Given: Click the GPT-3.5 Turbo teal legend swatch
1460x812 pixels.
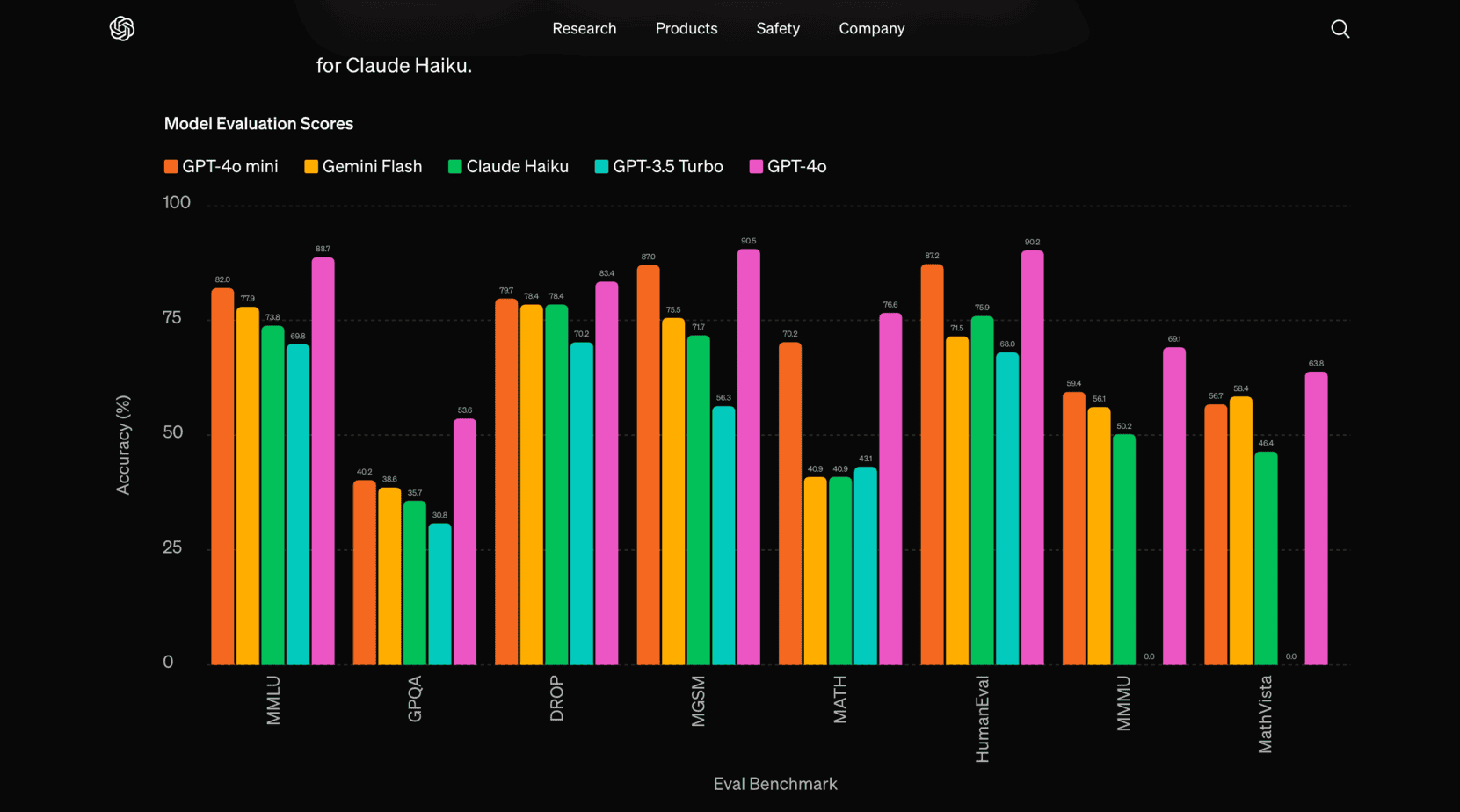Looking at the screenshot, I should (x=601, y=167).
